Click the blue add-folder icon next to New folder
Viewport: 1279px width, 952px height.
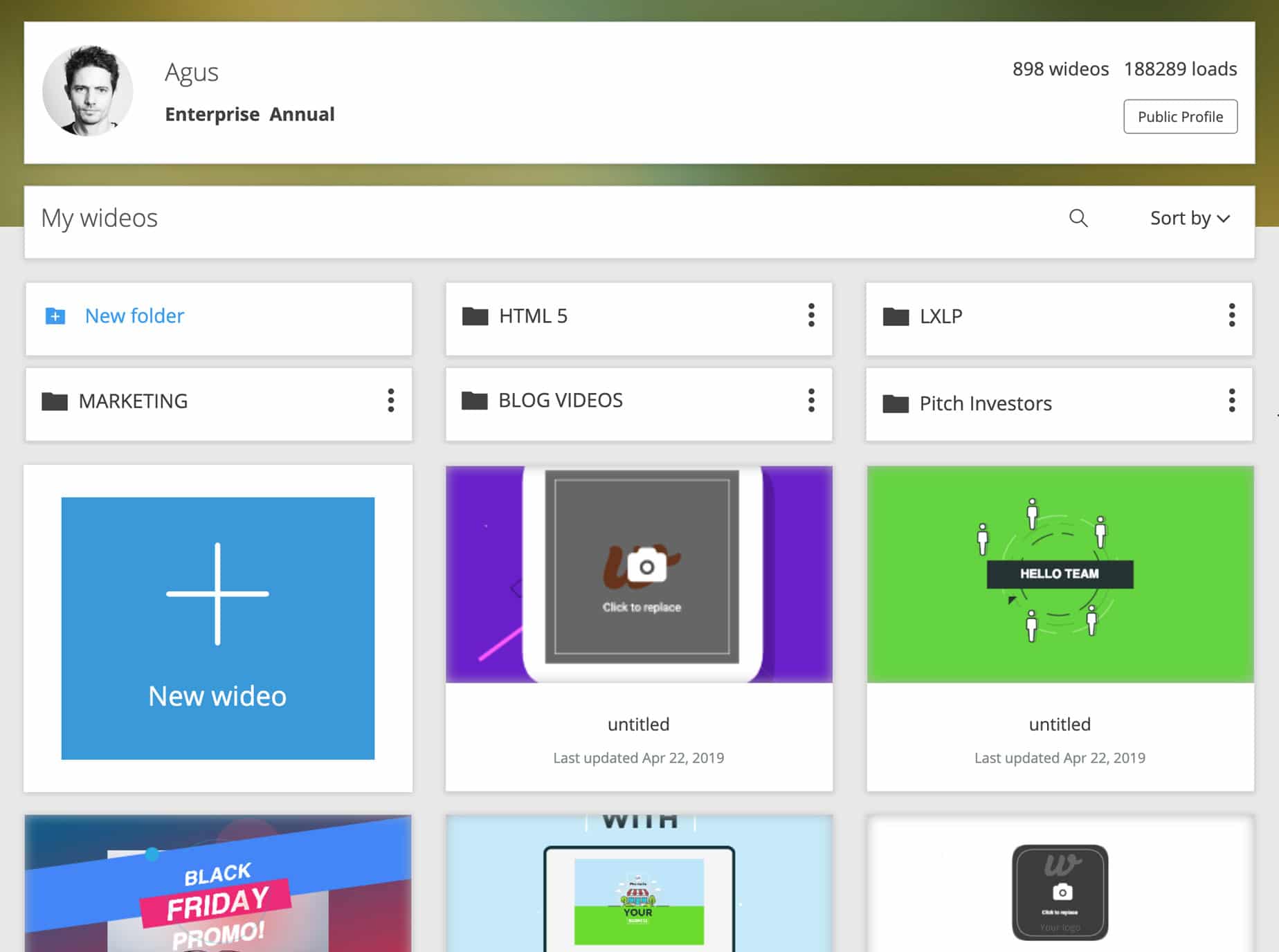[55, 316]
